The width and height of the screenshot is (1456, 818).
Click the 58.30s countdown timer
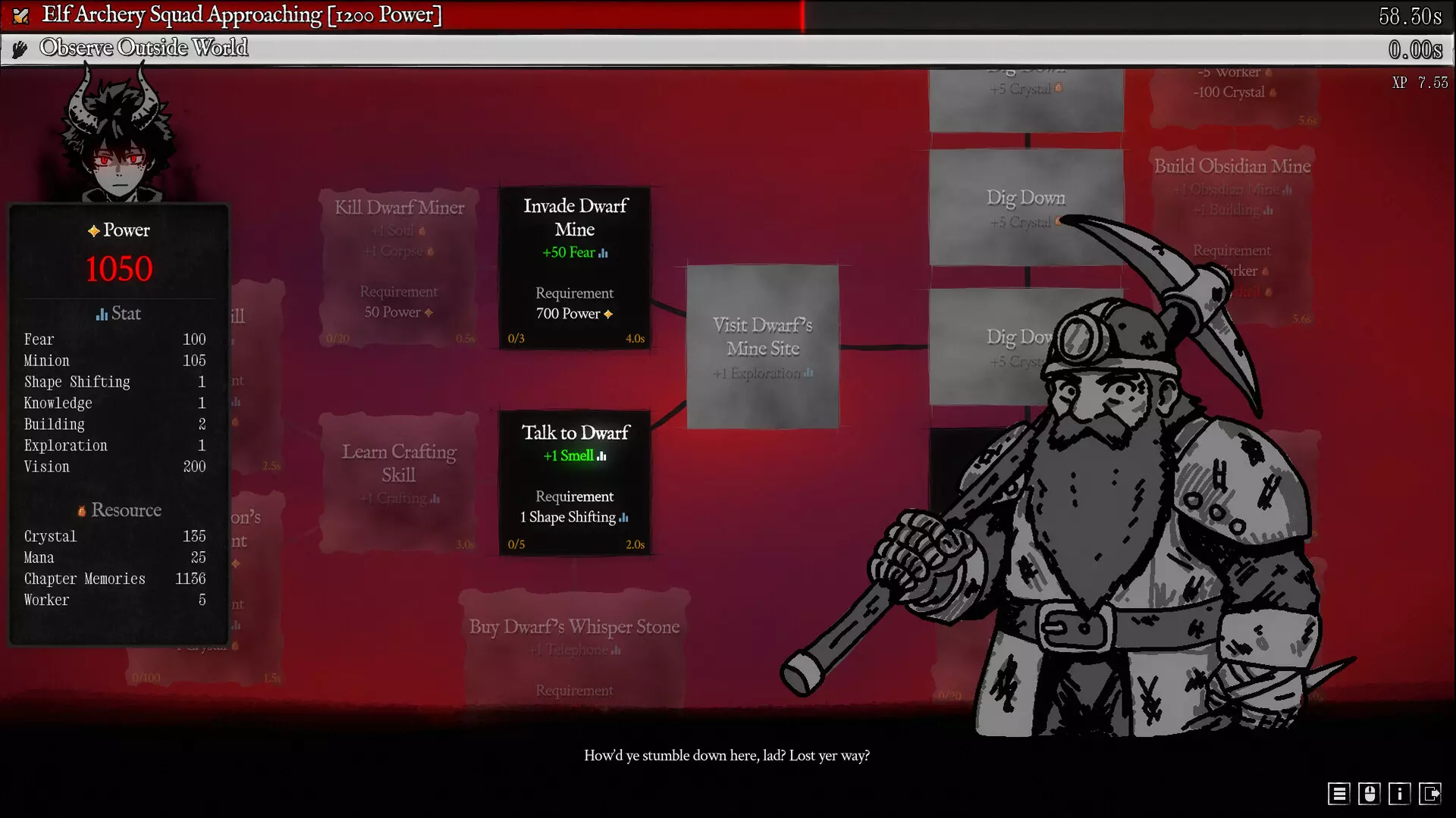point(1410,16)
